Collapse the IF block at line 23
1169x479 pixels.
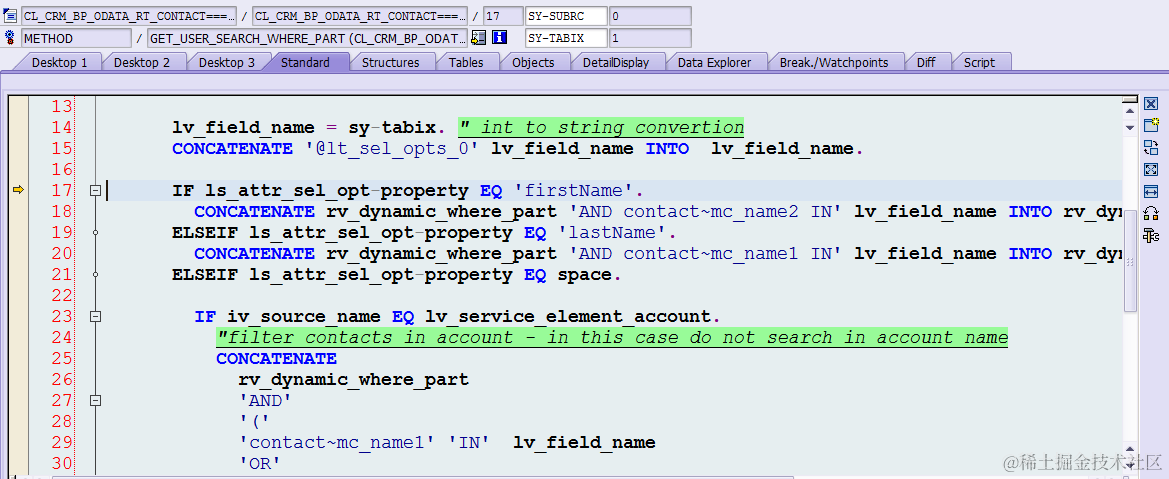[95, 317]
